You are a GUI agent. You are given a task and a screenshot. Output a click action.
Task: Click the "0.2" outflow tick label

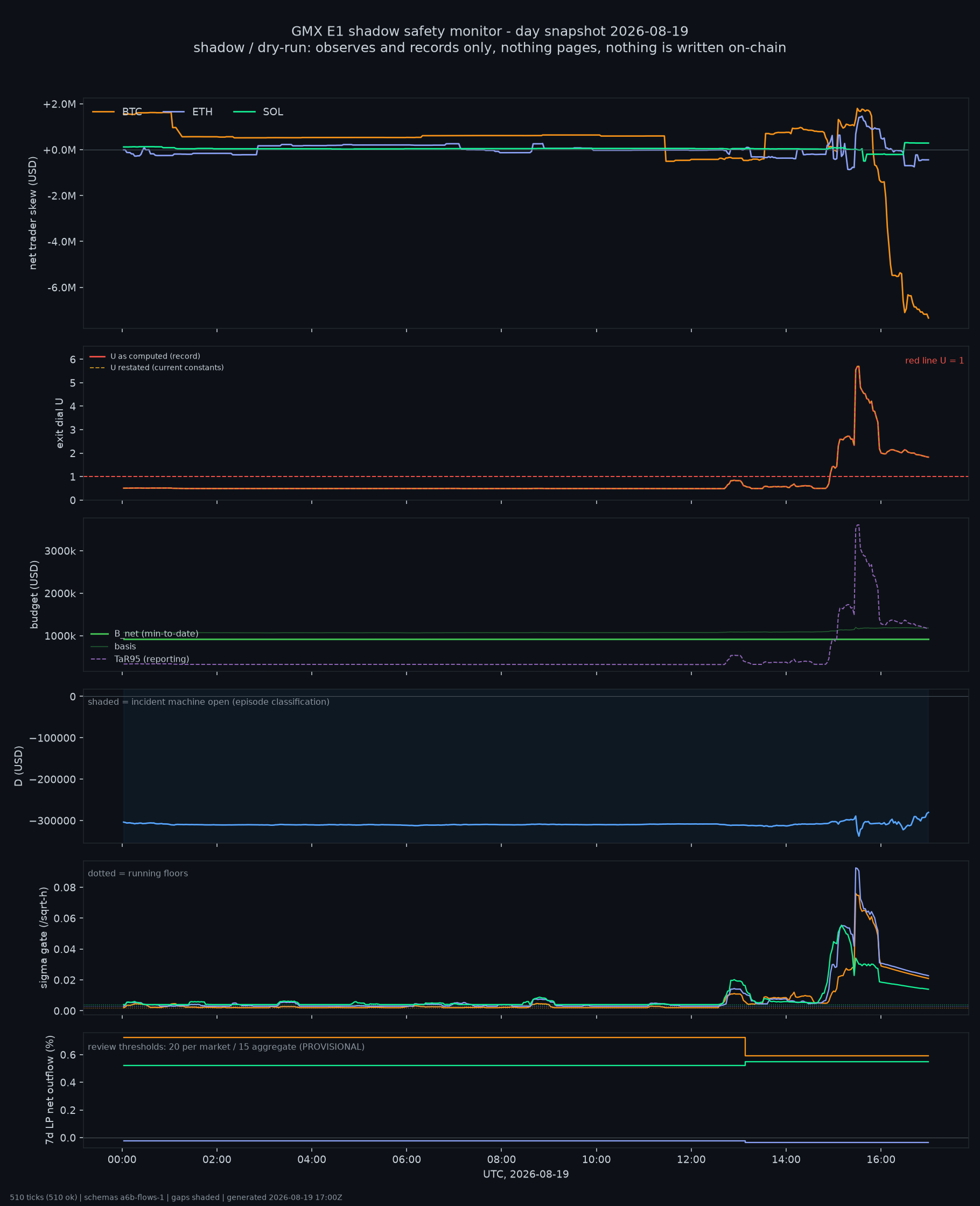pyautogui.click(x=69, y=1110)
